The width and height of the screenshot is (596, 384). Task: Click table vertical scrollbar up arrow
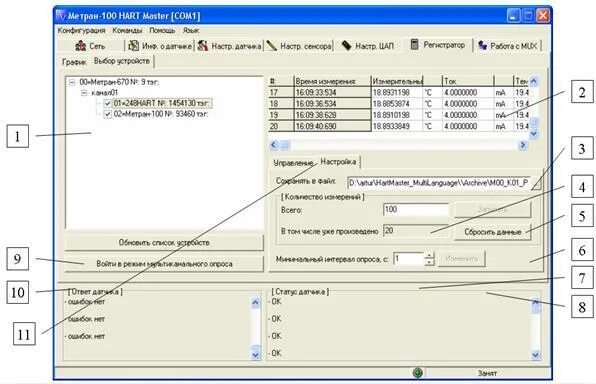534,81
